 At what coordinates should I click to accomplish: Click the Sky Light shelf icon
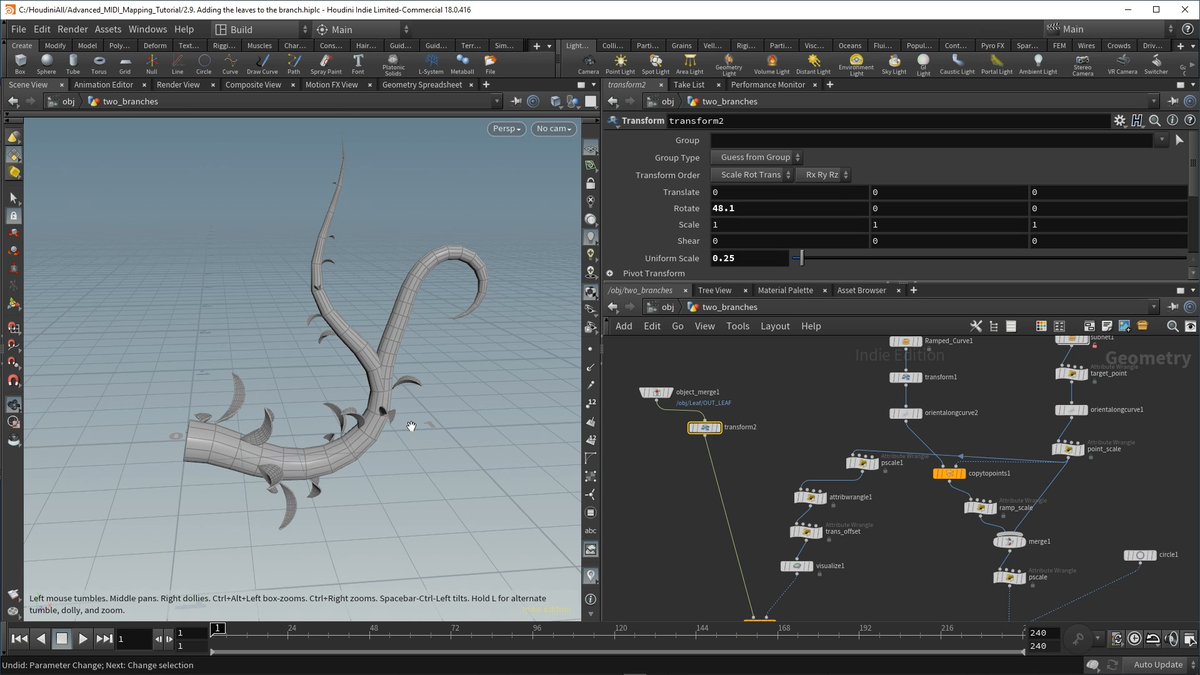point(892,64)
